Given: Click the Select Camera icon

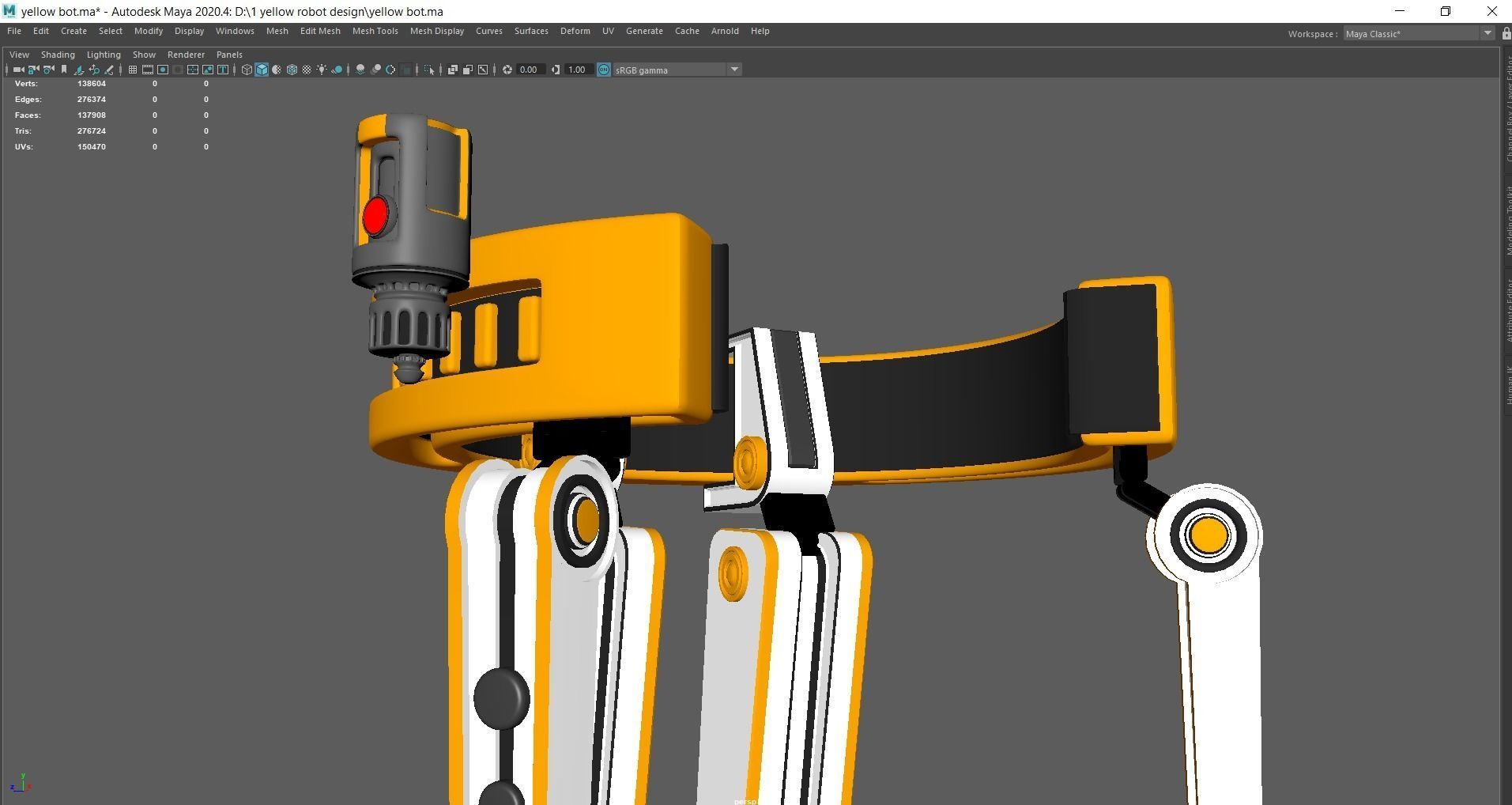Looking at the screenshot, I should pos(18,70).
